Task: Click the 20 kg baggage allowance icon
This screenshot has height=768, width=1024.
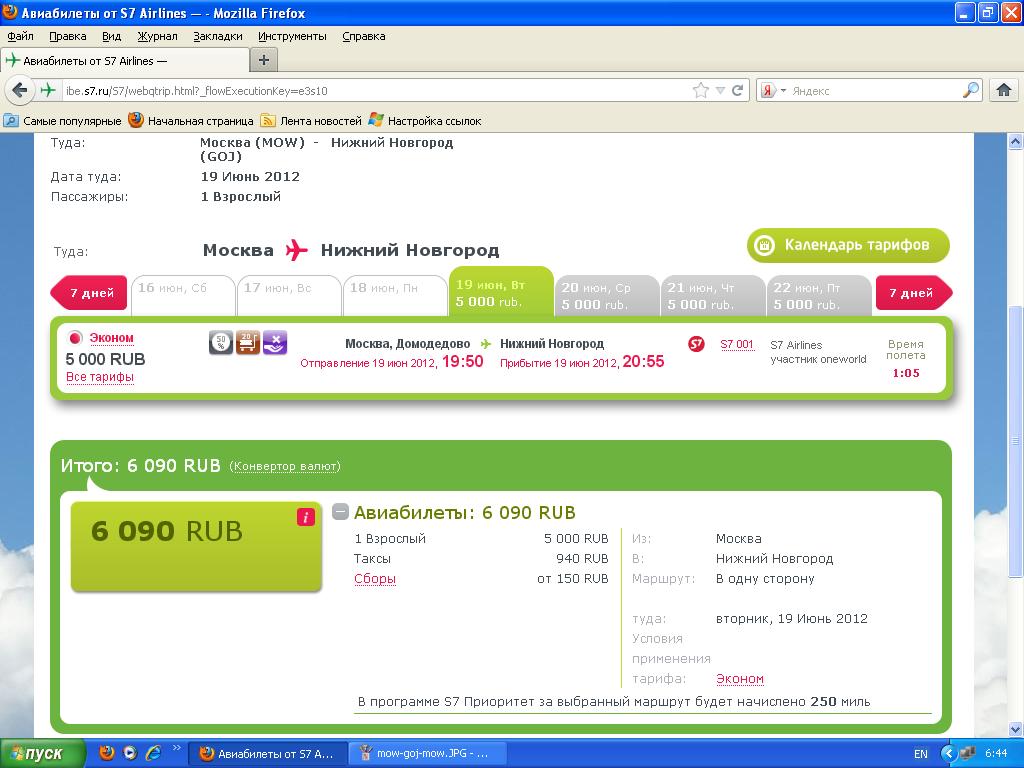Action: point(248,343)
